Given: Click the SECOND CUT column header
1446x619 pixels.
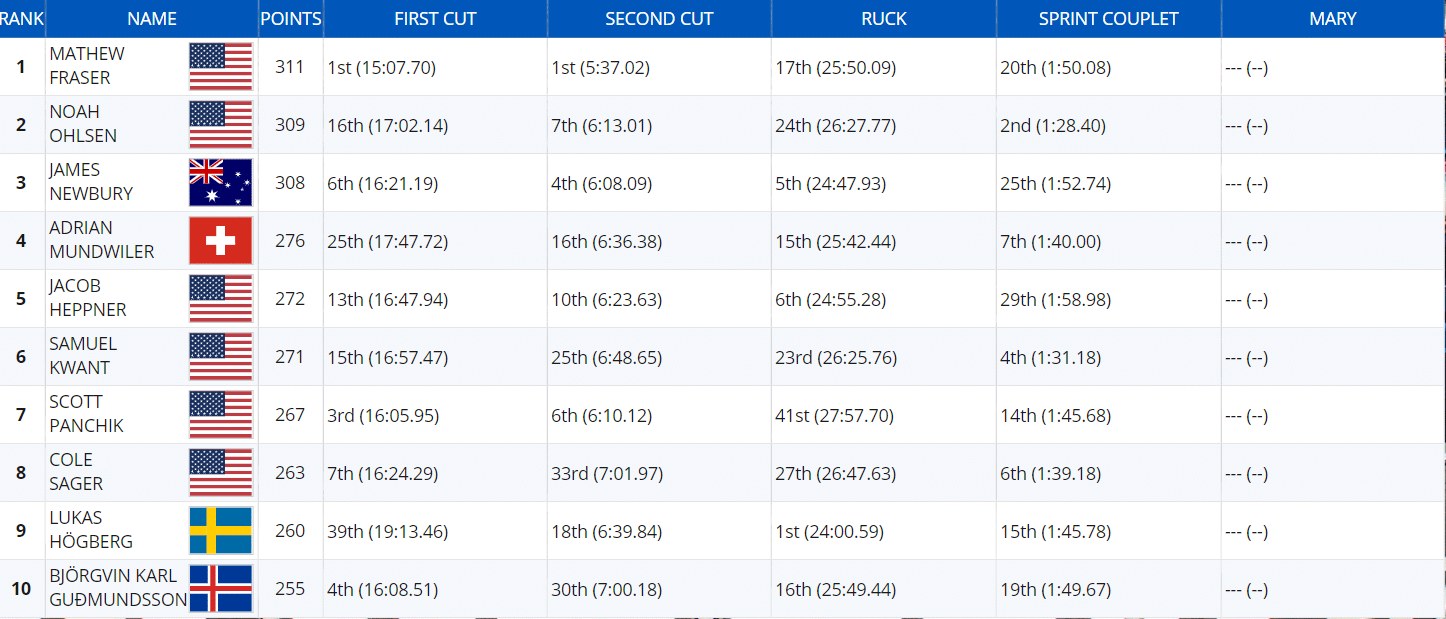Looking at the screenshot, I should 659,19.
